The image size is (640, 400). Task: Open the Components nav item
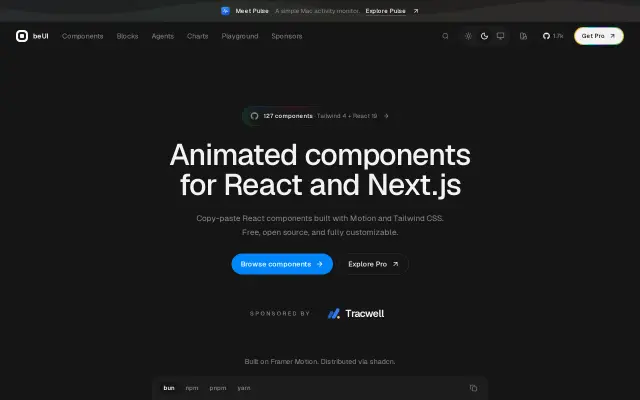pyautogui.click(x=82, y=36)
